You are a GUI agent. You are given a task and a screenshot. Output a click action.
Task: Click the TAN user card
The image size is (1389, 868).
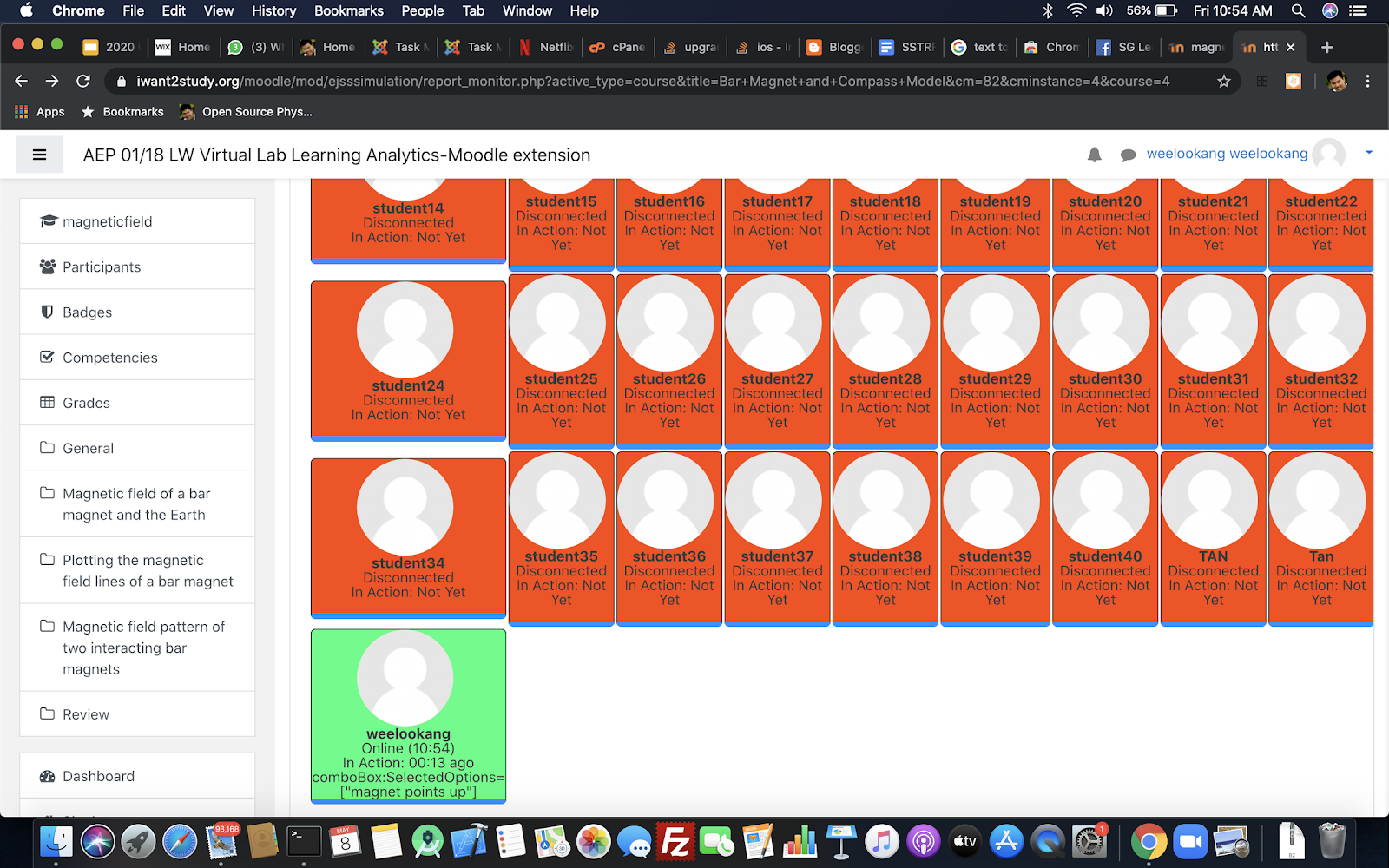pyautogui.click(x=1213, y=539)
